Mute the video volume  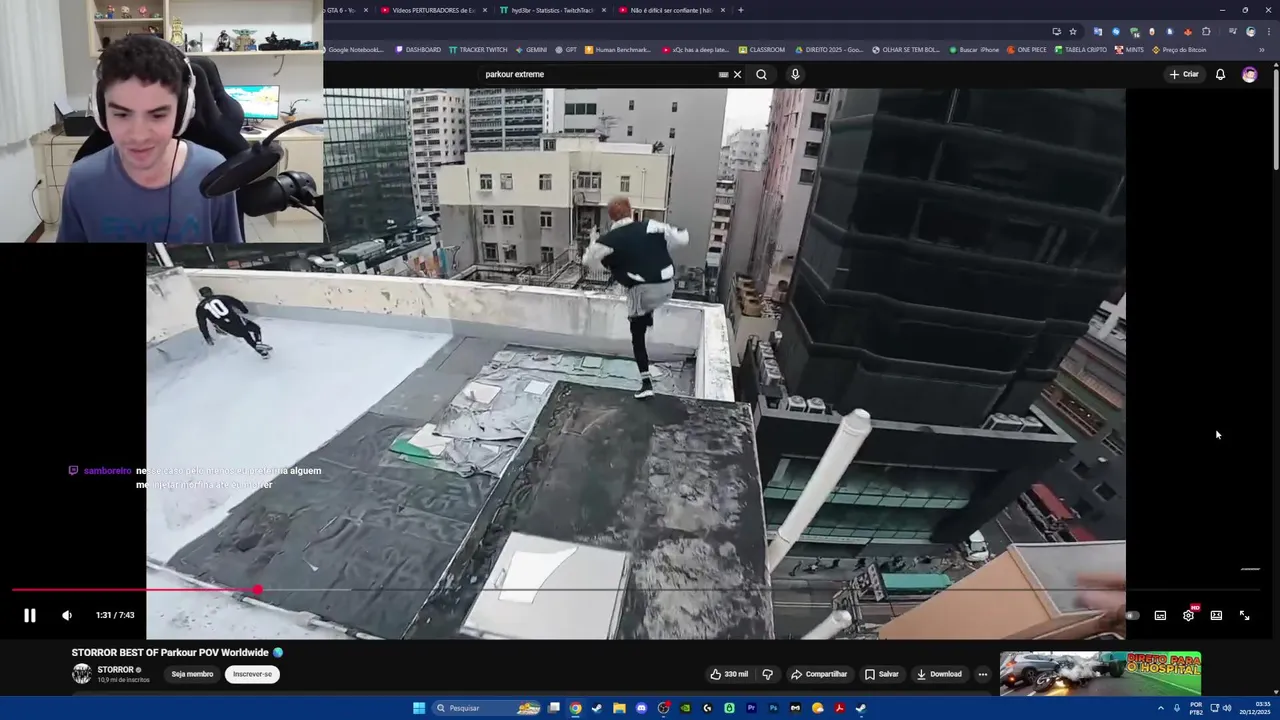(x=67, y=615)
